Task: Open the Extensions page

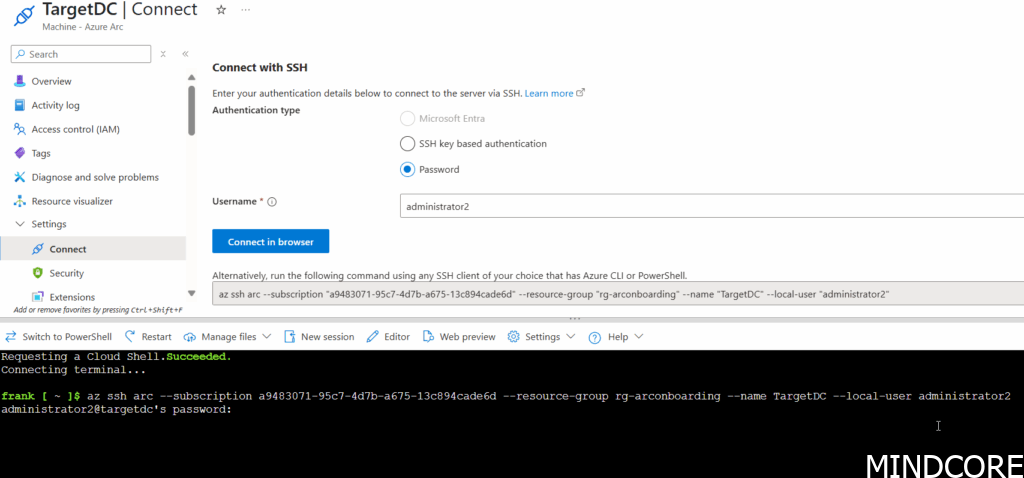Action: [x=72, y=297]
